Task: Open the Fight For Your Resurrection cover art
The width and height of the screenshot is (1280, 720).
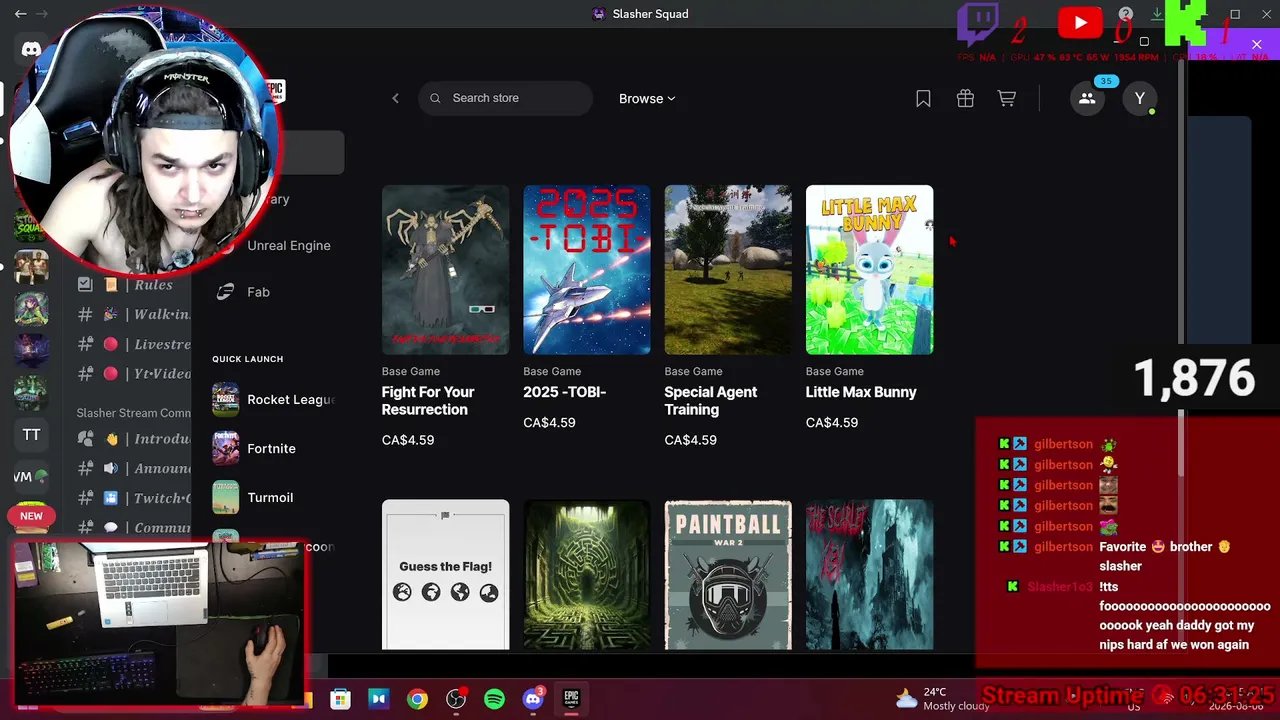Action: (x=445, y=270)
